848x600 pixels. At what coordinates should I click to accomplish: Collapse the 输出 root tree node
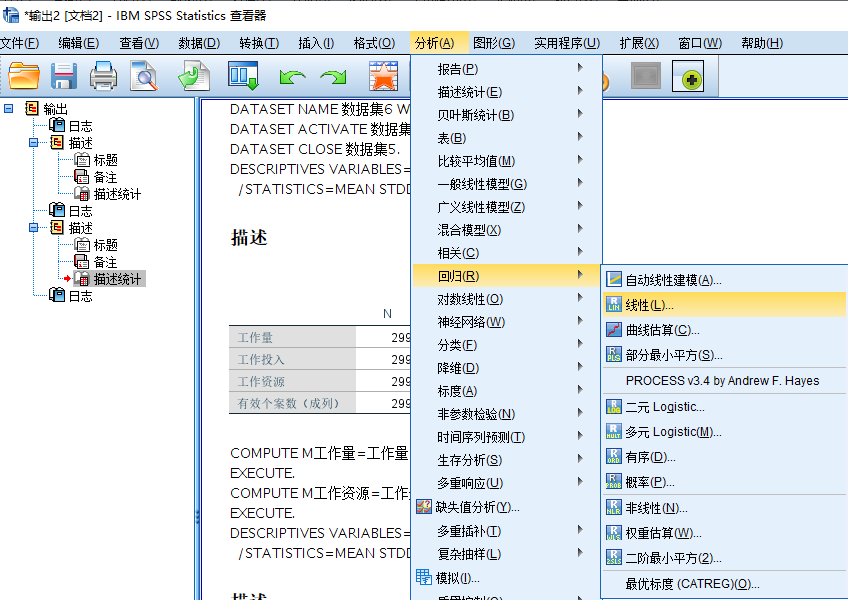pyautogui.click(x=9, y=109)
